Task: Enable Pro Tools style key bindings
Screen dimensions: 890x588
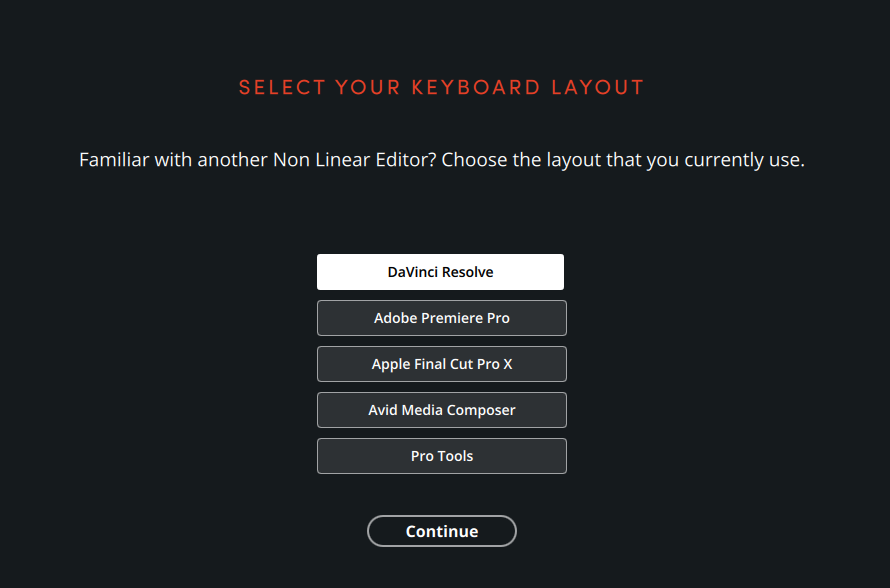Action: (441, 456)
